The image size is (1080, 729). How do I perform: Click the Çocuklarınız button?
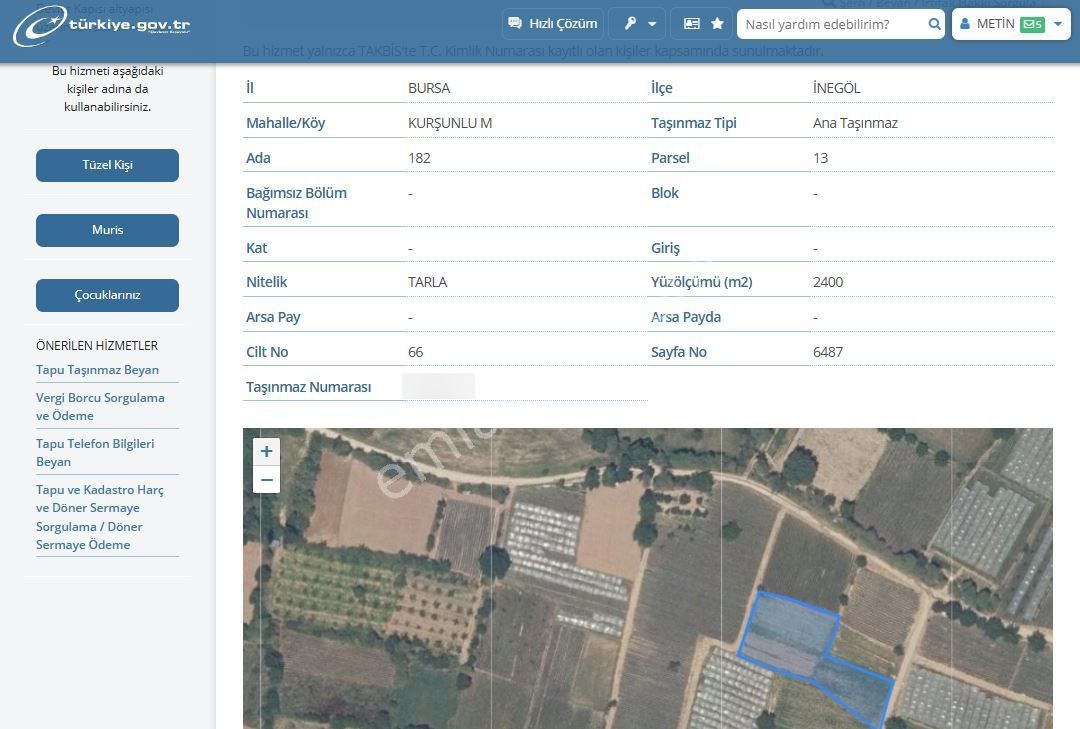click(x=107, y=295)
